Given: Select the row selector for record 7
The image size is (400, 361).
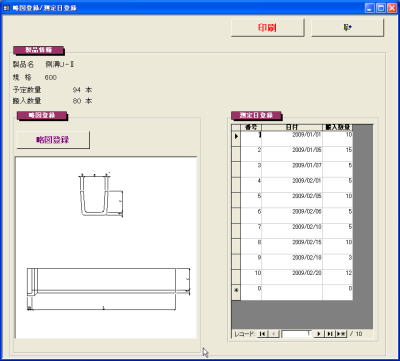Looking at the screenshot, I should pos(236,231).
